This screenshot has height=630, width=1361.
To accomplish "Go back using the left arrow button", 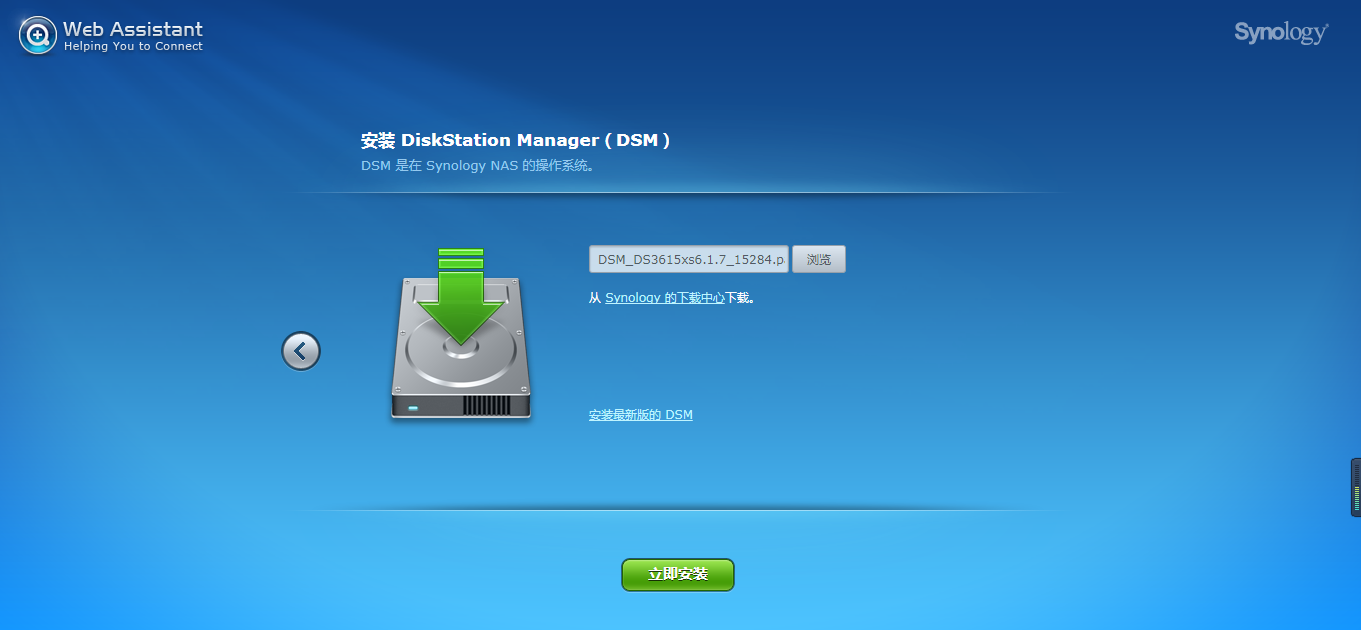I will [x=301, y=351].
